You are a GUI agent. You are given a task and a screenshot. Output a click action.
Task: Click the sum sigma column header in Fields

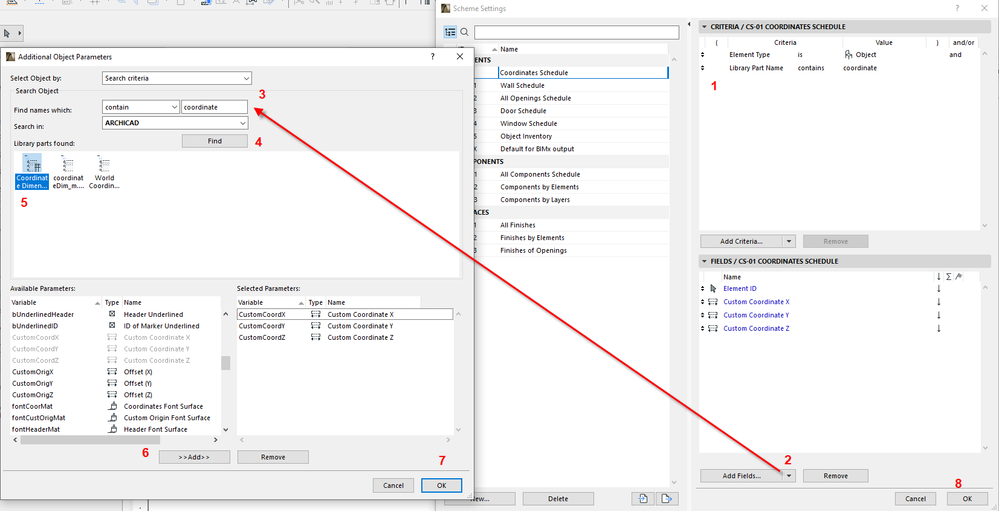949,277
